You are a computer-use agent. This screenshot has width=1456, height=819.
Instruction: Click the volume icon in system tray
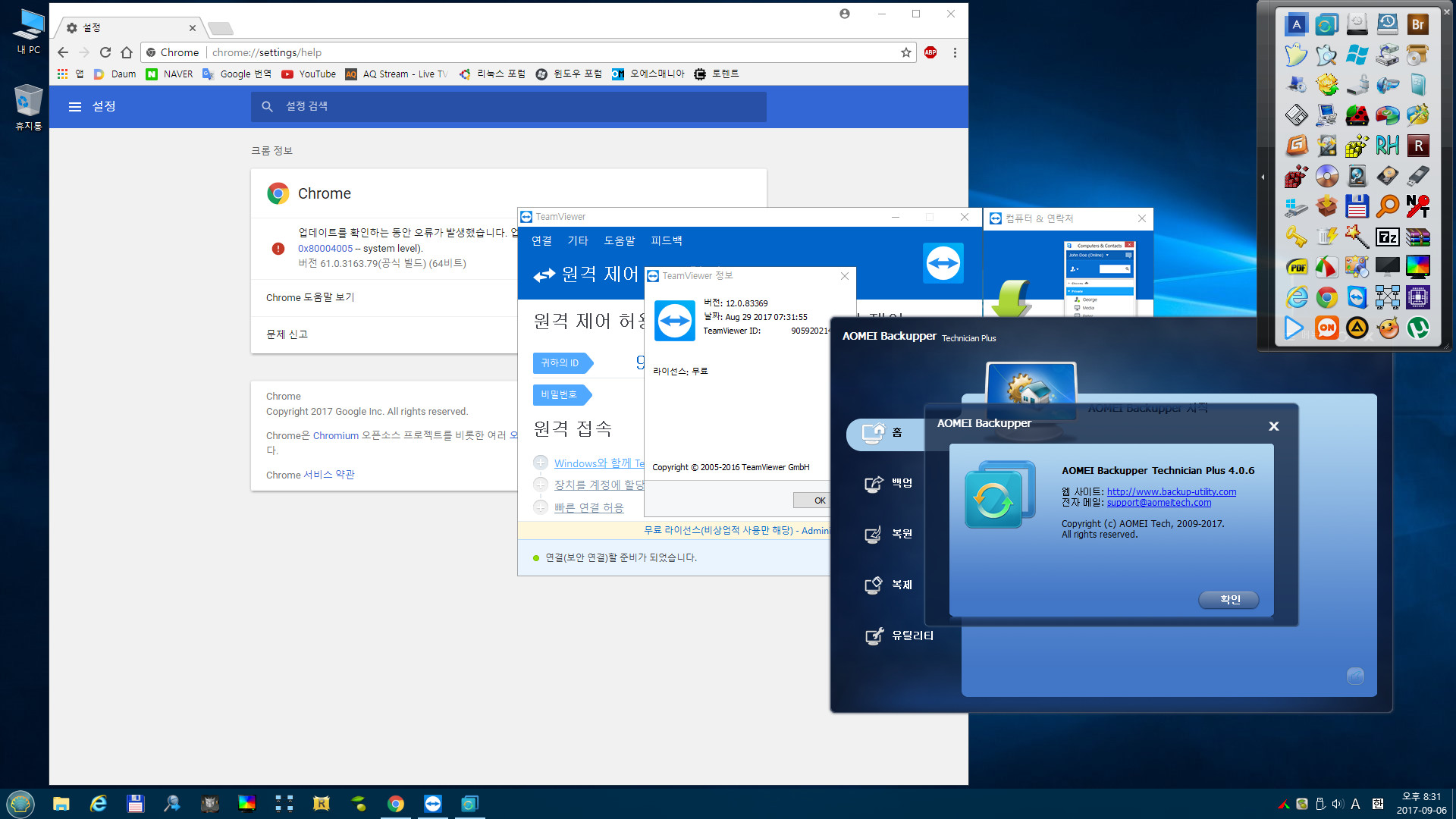point(1337,804)
